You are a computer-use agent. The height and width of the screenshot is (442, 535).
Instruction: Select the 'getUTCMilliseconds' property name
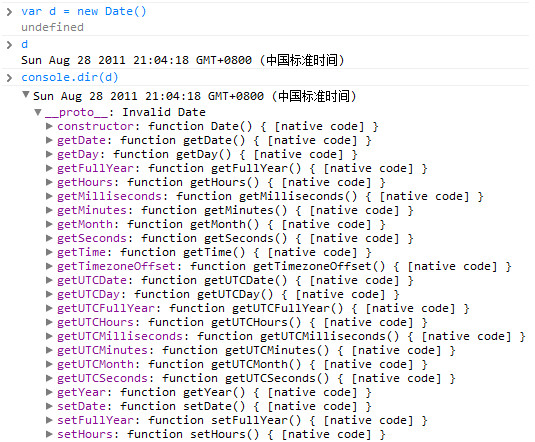(x=120, y=336)
